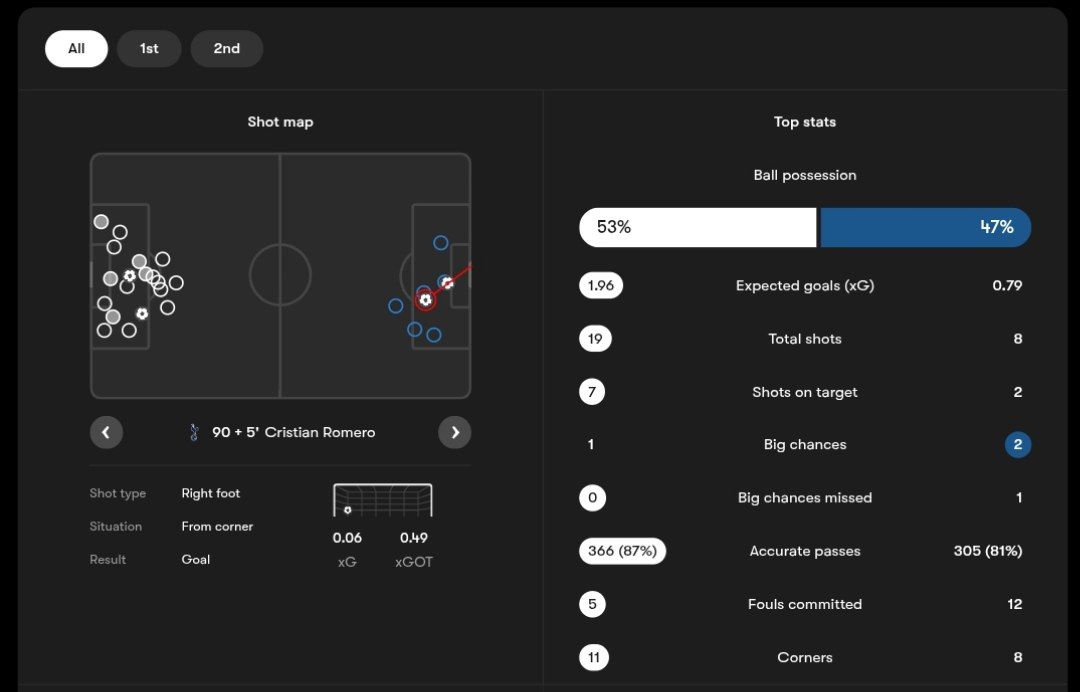Click the blue shot circle outside the right penalty box
1080x692 pixels.
[396, 306]
